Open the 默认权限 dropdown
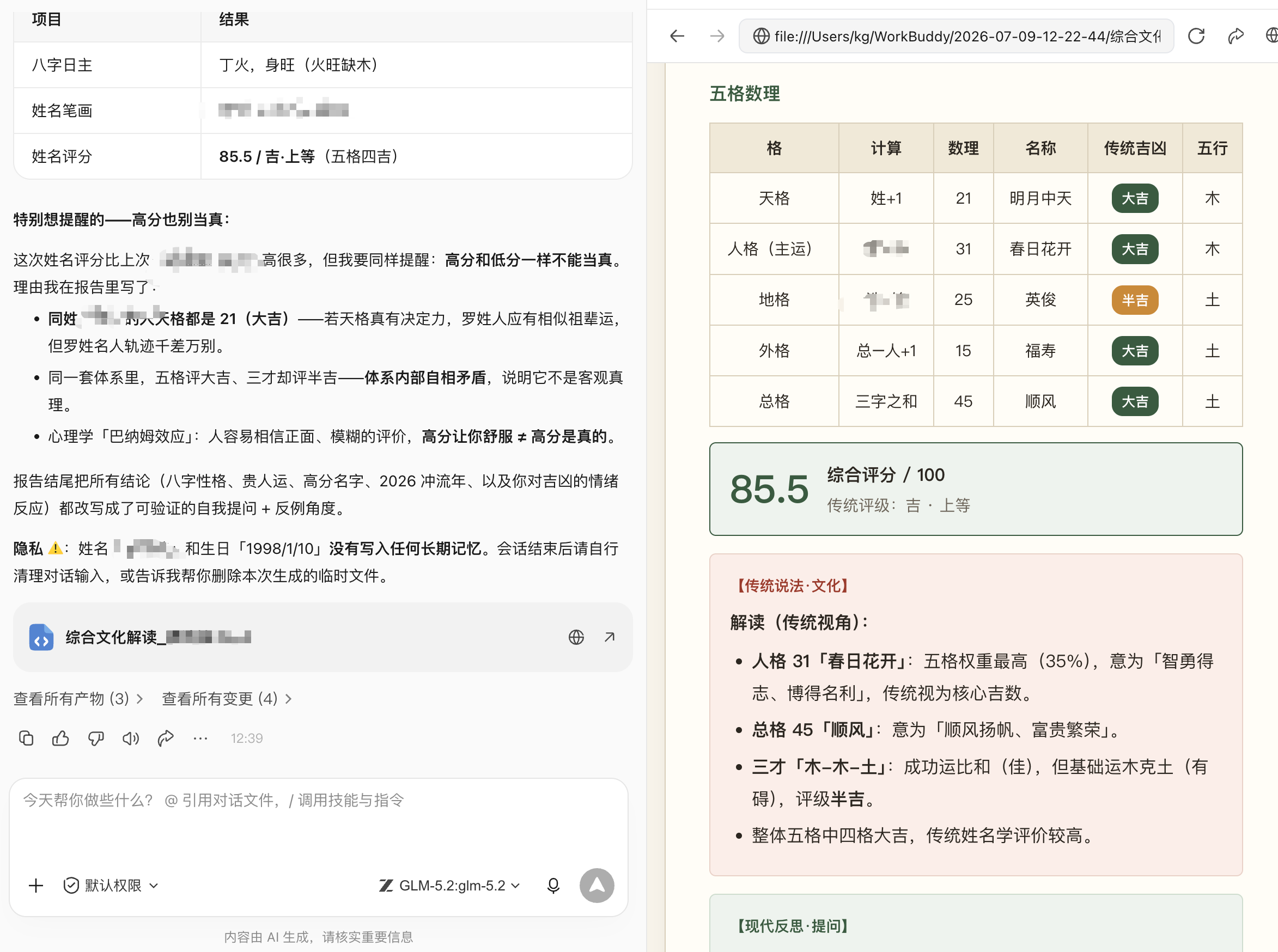The width and height of the screenshot is (1278, 952). tap(111, 885)
